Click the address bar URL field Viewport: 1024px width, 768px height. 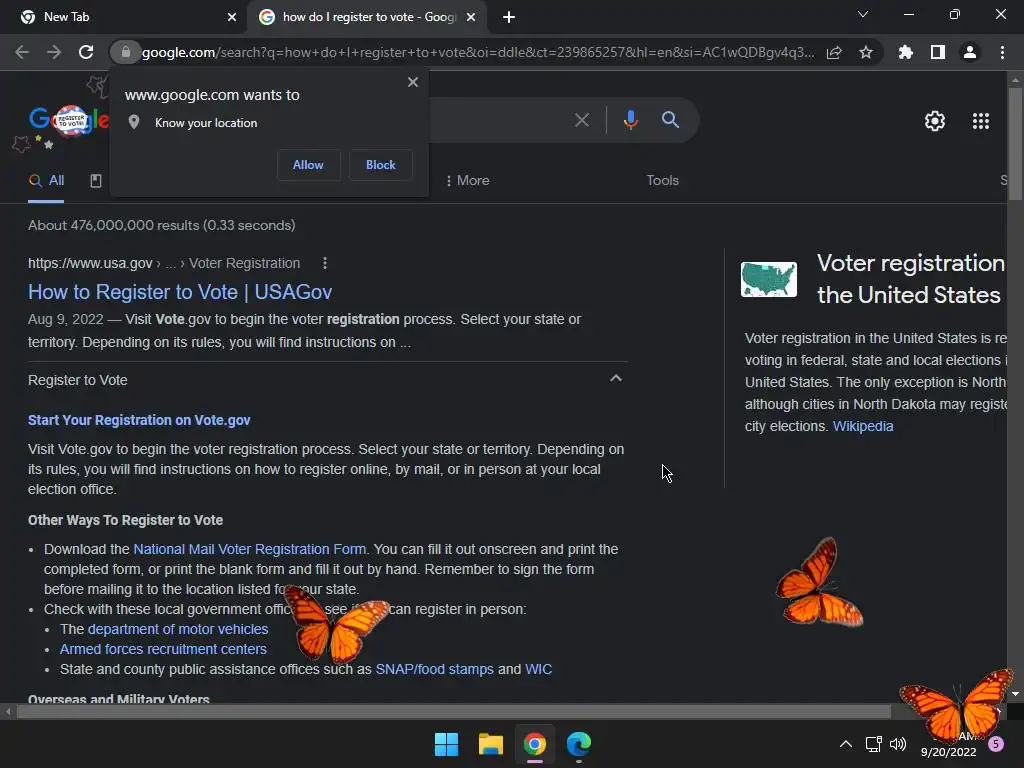click(477, 52)
